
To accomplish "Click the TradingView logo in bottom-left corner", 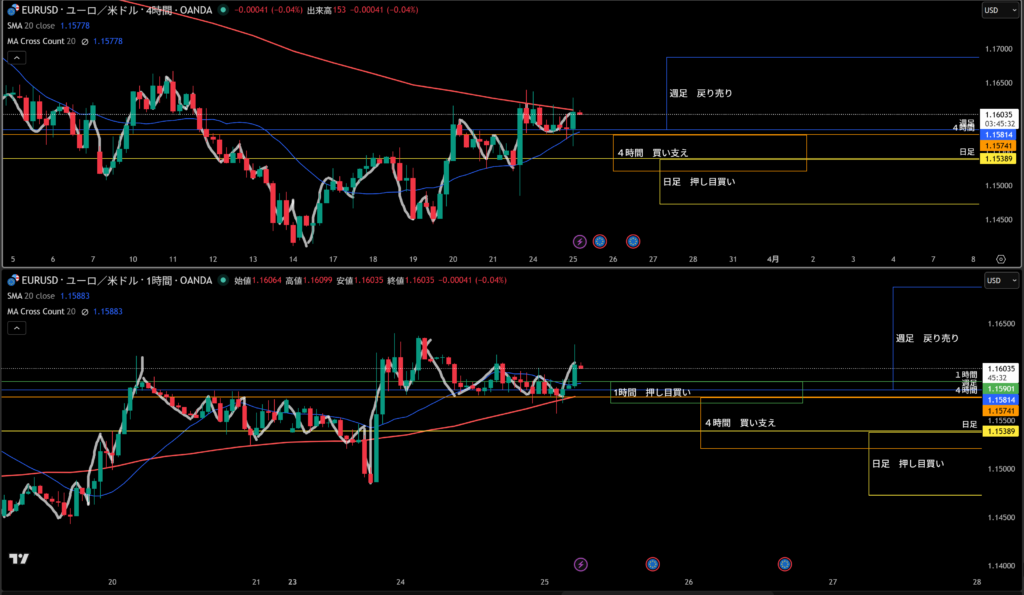I will (17, 559).
